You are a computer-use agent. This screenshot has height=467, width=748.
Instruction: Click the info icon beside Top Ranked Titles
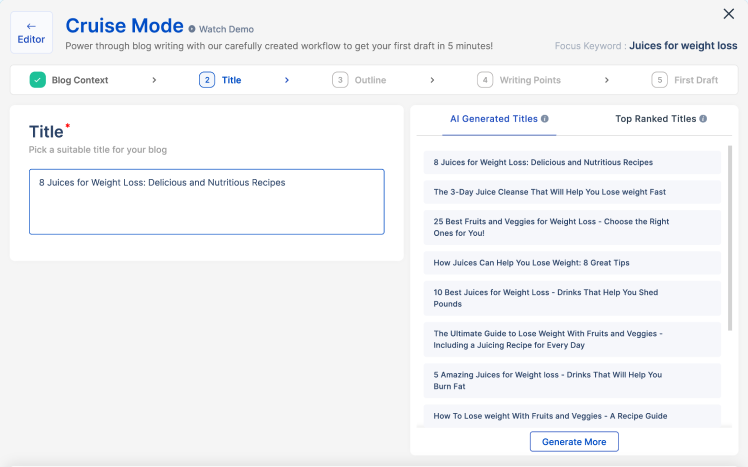click(703, 119)
